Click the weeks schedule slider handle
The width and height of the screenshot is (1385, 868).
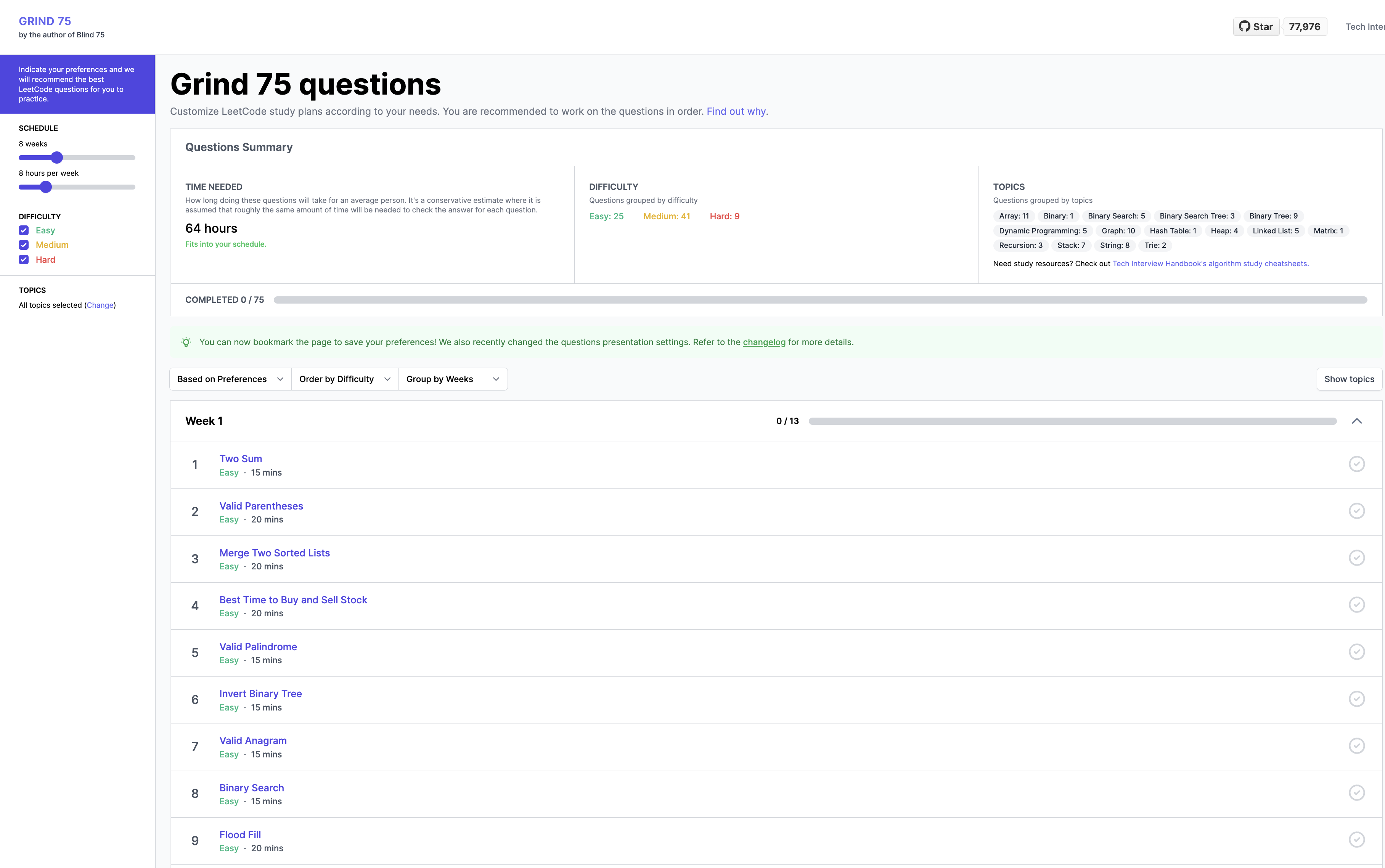click(x=57, y=157)
